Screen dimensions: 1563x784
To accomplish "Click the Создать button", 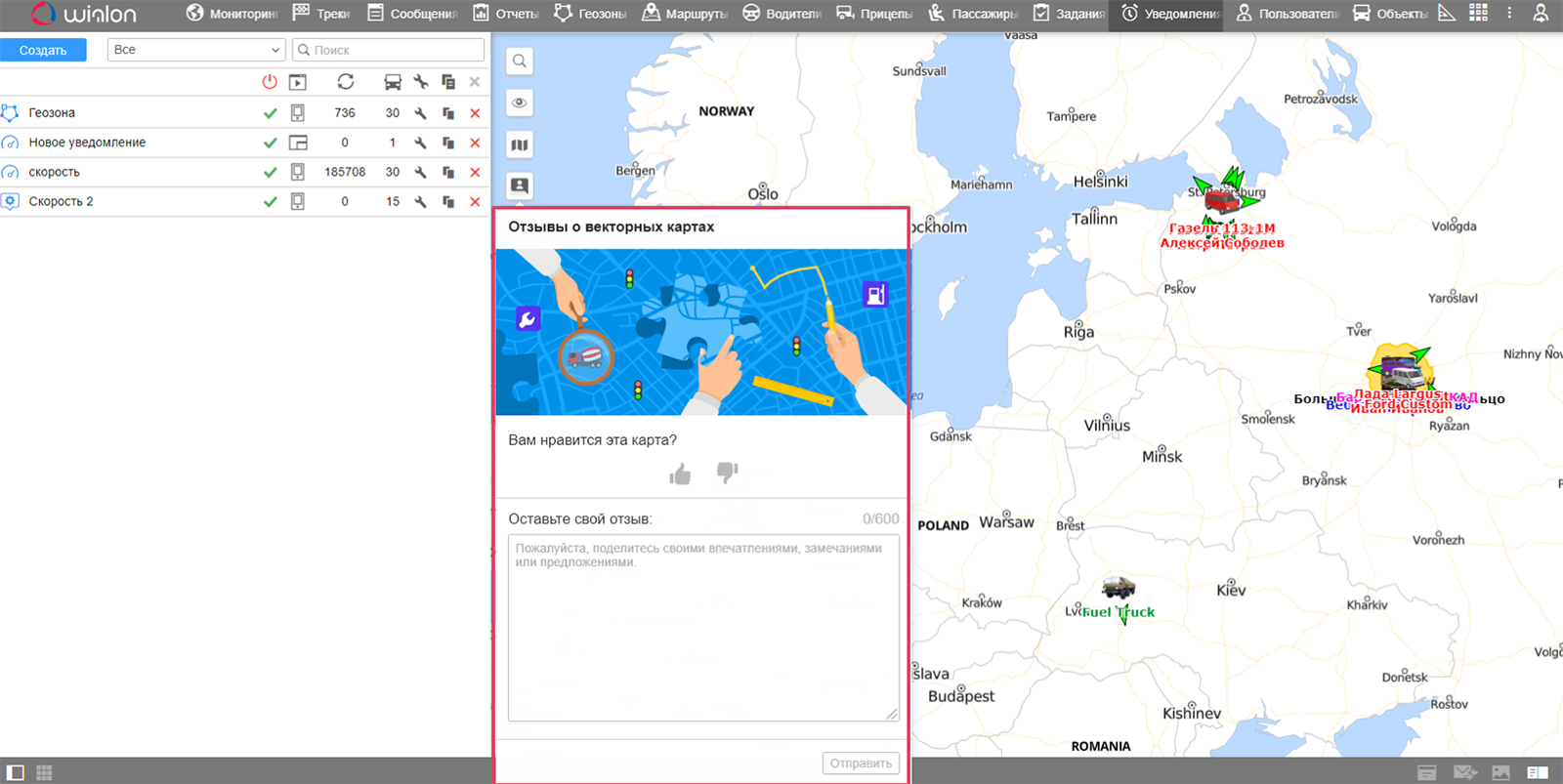I will pyautogui.click(x=43, y=50).
